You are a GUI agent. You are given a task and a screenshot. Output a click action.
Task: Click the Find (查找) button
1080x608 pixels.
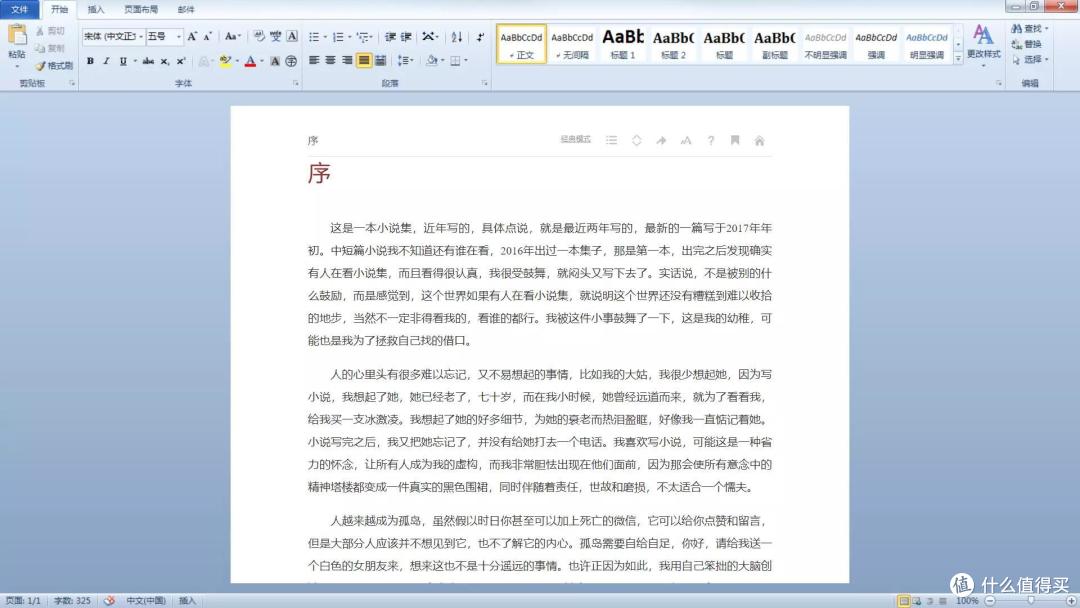coord(1030,28)
